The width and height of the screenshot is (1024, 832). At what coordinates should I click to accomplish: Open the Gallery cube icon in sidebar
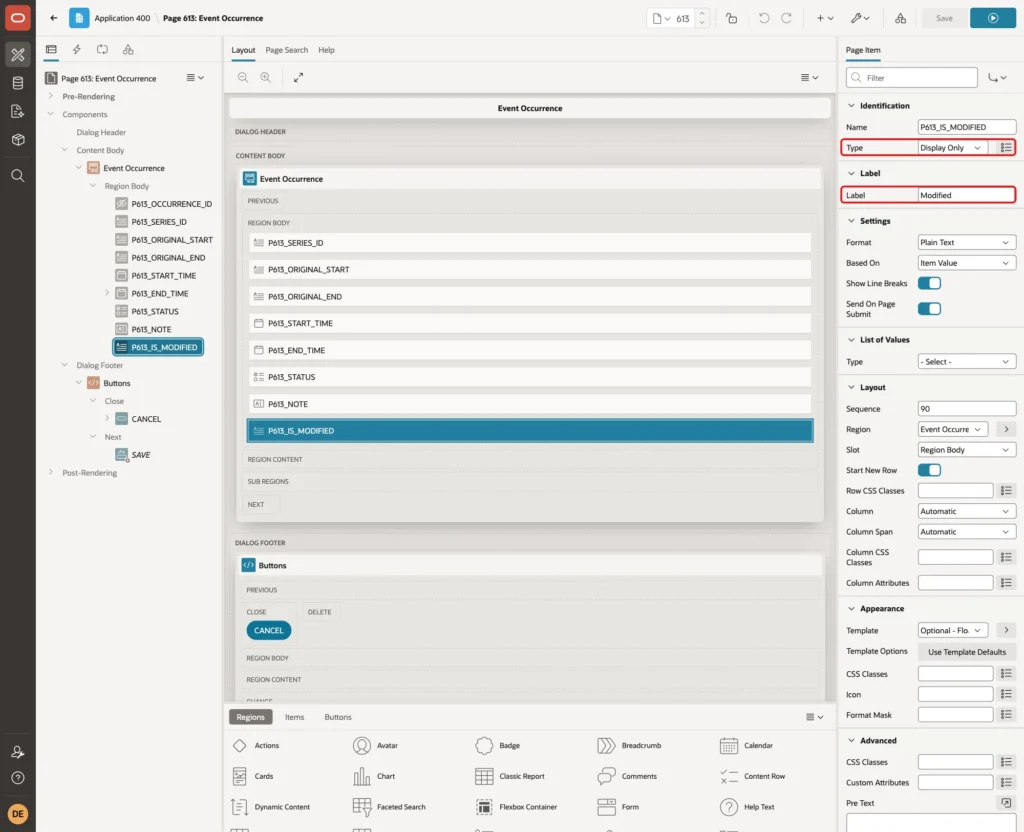(x=18, y=139)
